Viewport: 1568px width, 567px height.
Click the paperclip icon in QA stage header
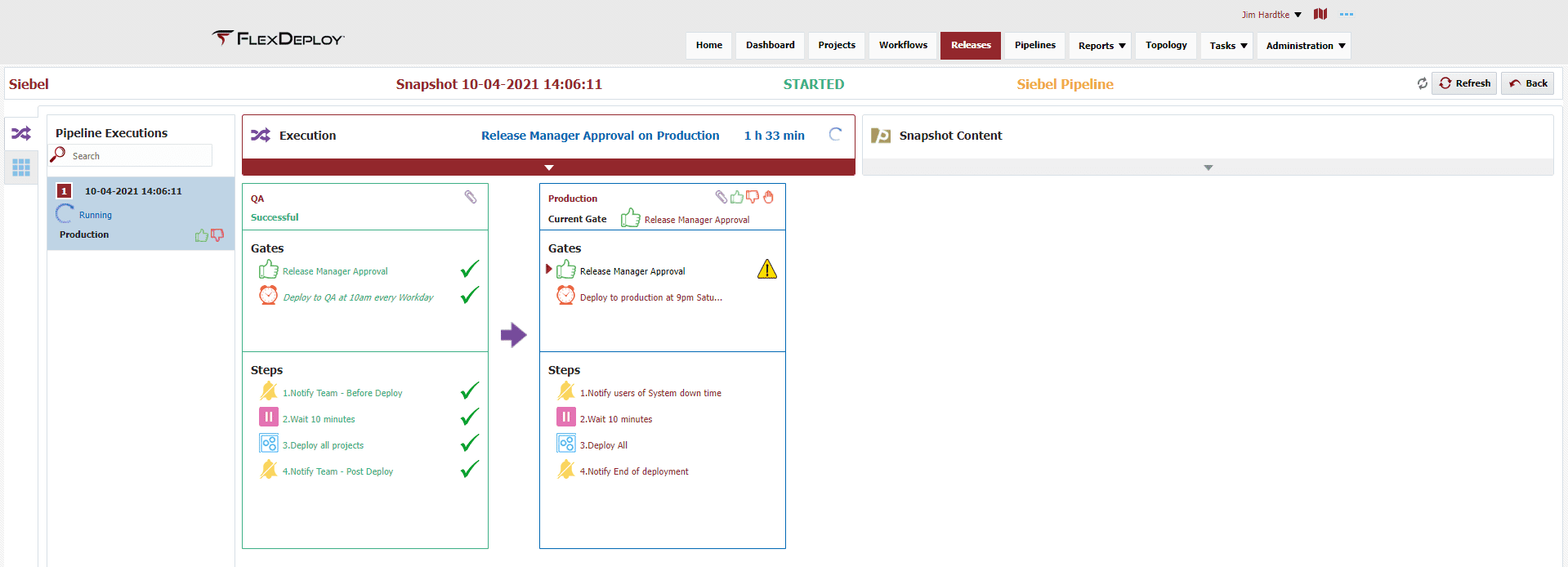click(x=471, y=197)
